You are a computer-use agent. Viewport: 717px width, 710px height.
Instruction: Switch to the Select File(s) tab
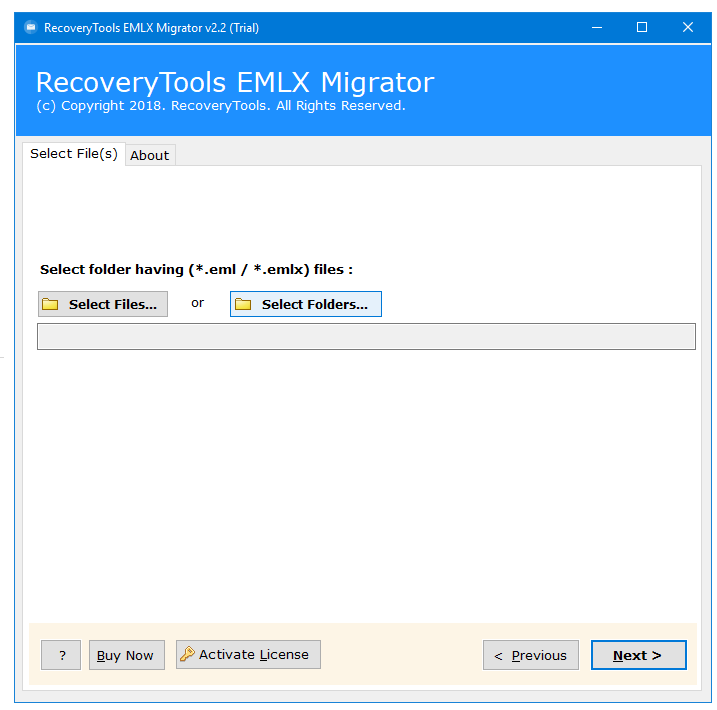click(x=74, y=154)
